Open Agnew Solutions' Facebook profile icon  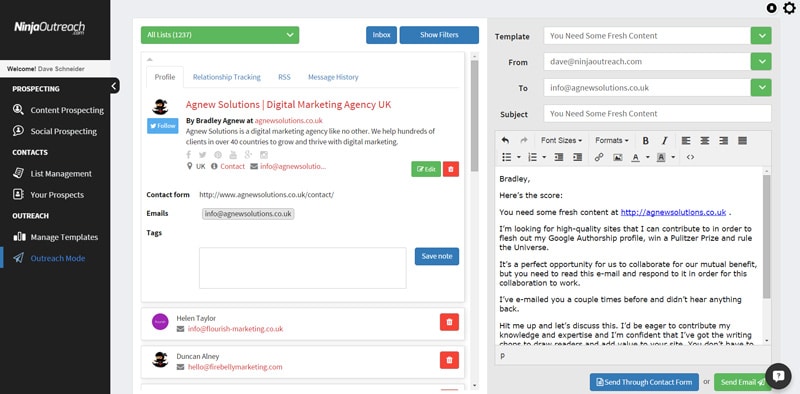coord(189,155)
